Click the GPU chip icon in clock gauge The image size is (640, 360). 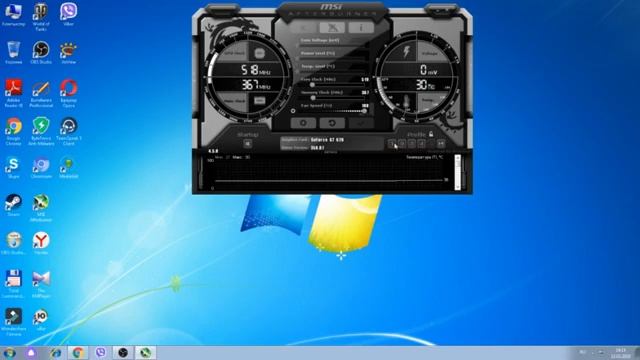(x=260, y=53)
